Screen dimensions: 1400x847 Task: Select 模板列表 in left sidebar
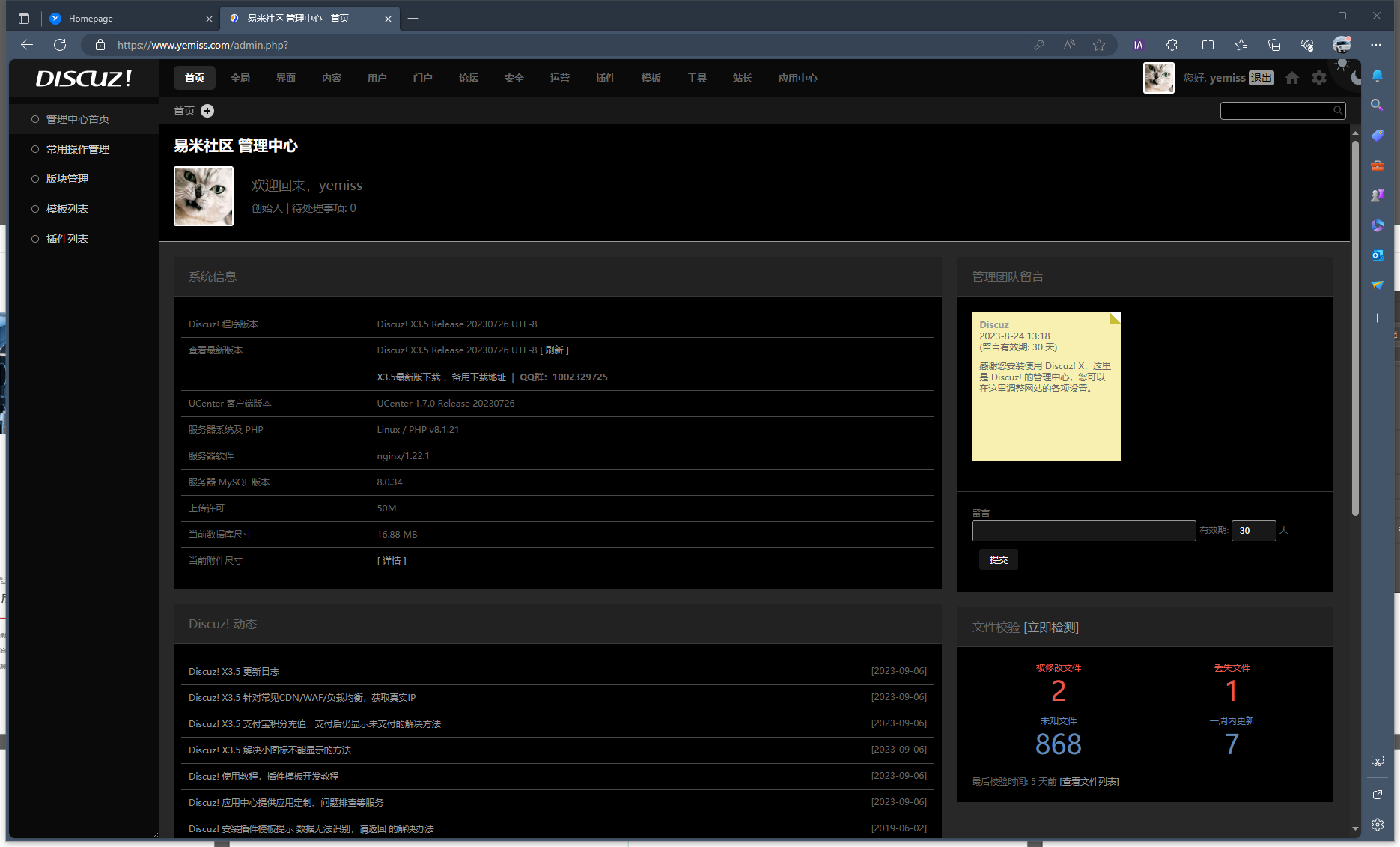67,209
